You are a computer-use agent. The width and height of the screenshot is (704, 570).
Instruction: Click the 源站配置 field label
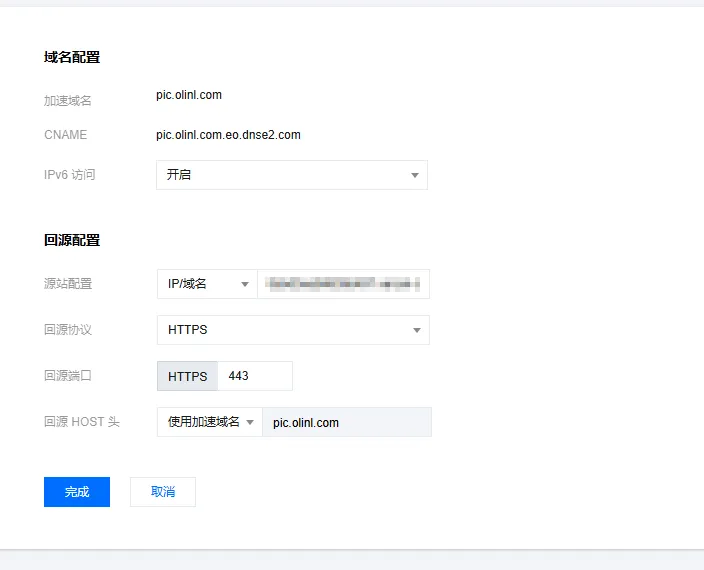68,284
